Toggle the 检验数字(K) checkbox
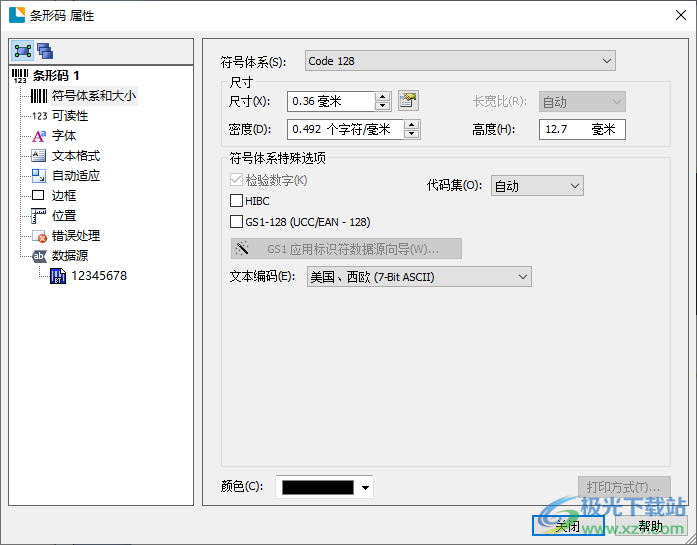 pos(236,180)
